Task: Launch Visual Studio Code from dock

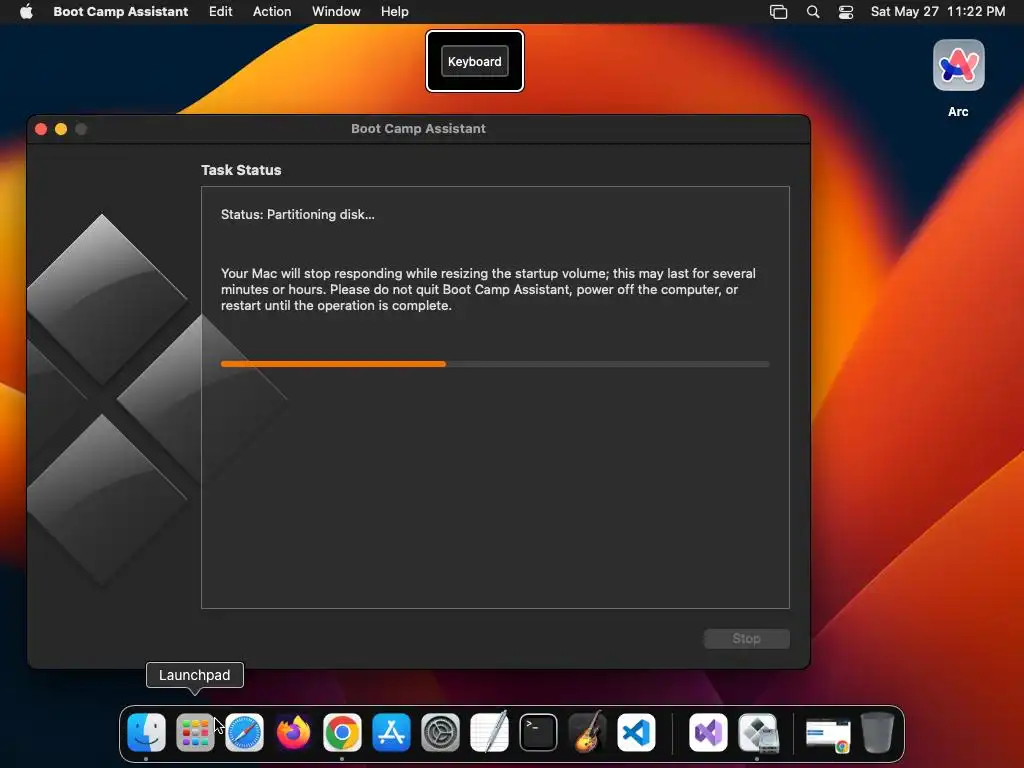Action: tap(636, 733)
